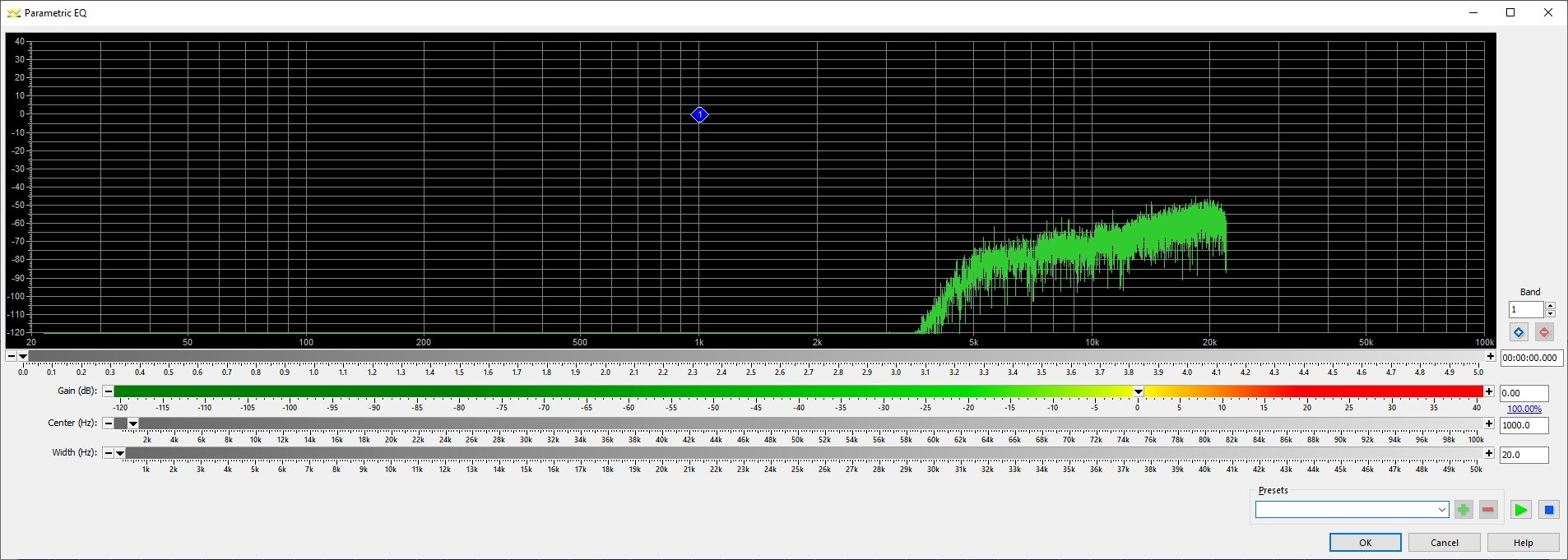Delete preset with red minus button

click(x=1488, y=510)
